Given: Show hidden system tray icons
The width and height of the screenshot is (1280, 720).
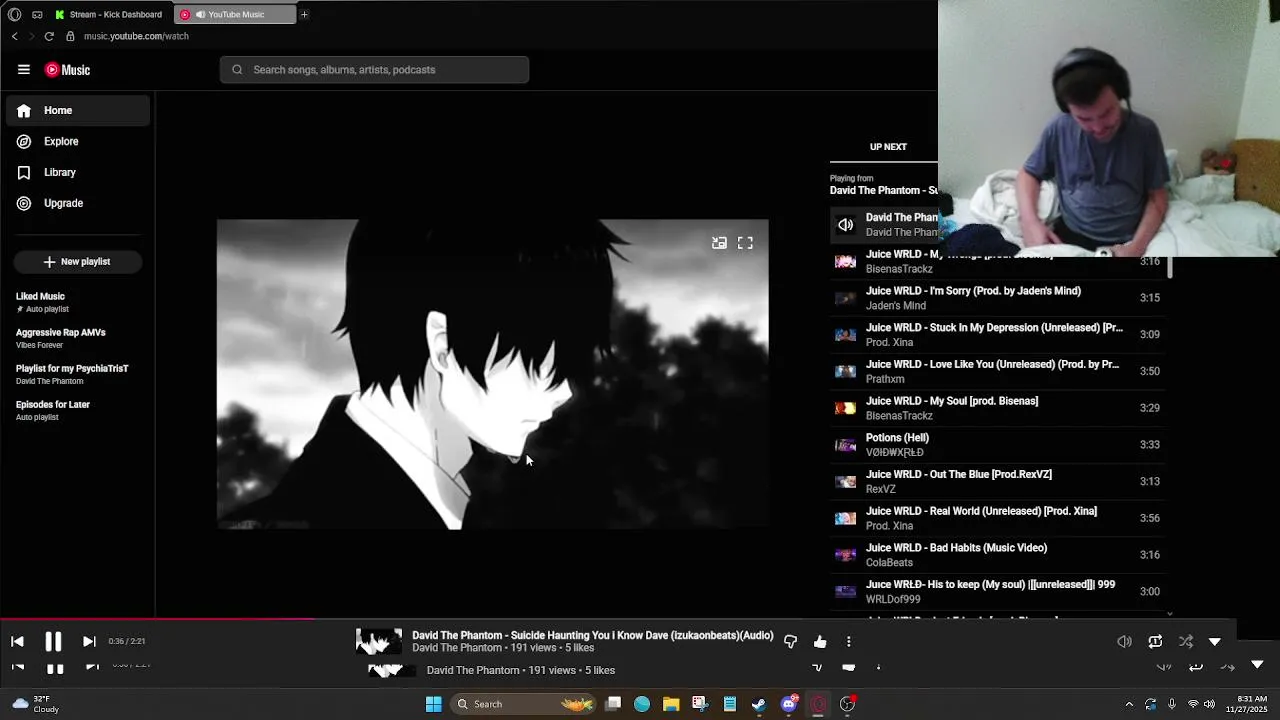Looking at the screenshot, I should (x=1129, y=704).
